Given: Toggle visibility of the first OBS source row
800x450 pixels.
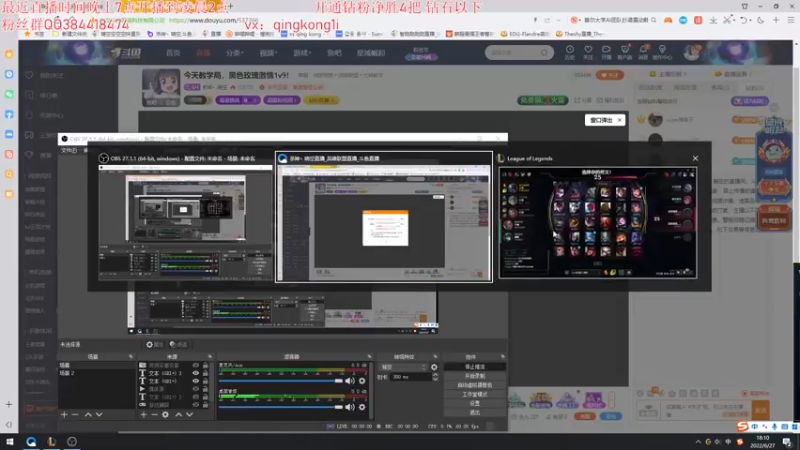Looking at the screenshot, I should coord(195,365).
